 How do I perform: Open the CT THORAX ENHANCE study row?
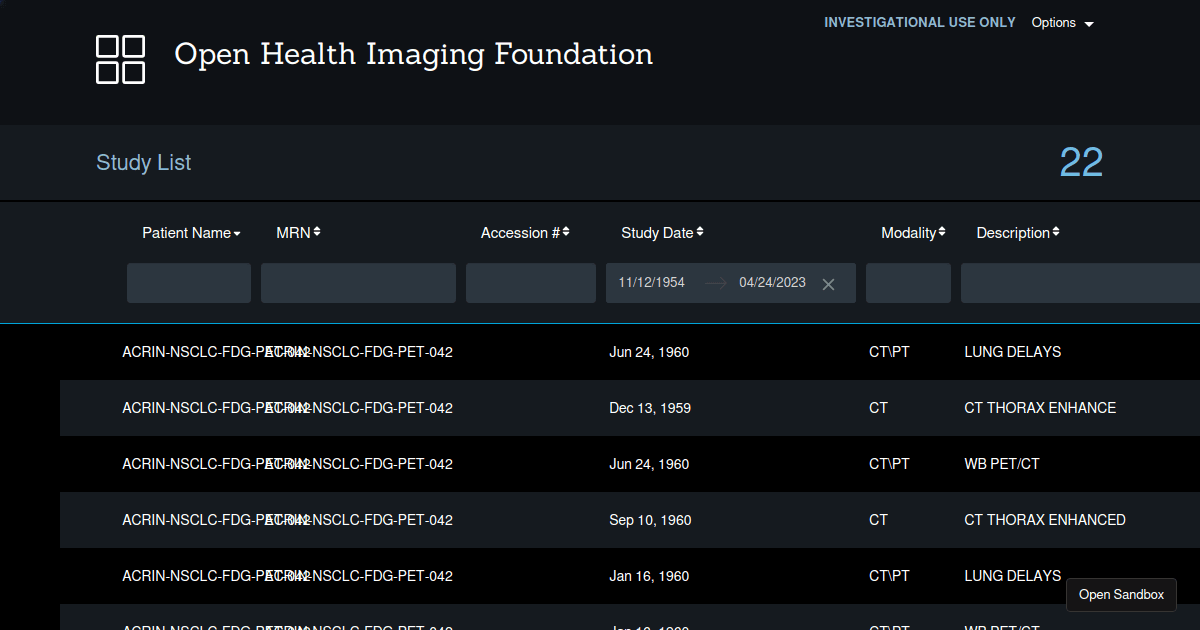click(x=1039, y=408)
